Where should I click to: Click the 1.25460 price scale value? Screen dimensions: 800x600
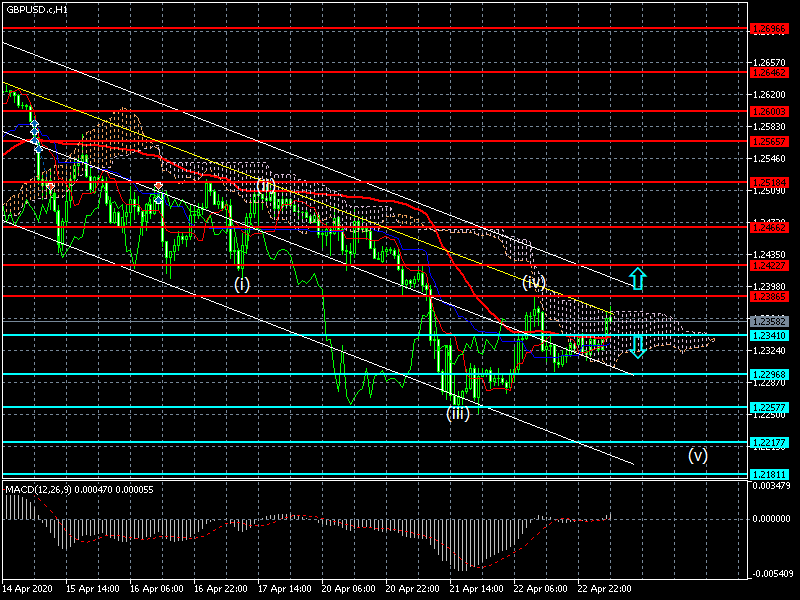point(769,159)
